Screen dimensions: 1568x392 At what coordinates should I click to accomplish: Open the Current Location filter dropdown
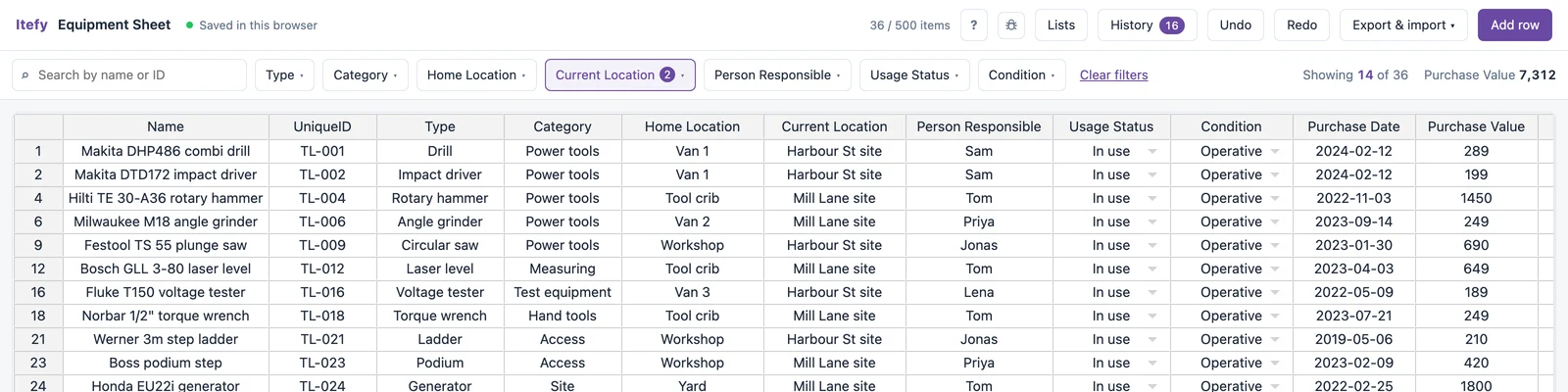click(x=620, y=75)
